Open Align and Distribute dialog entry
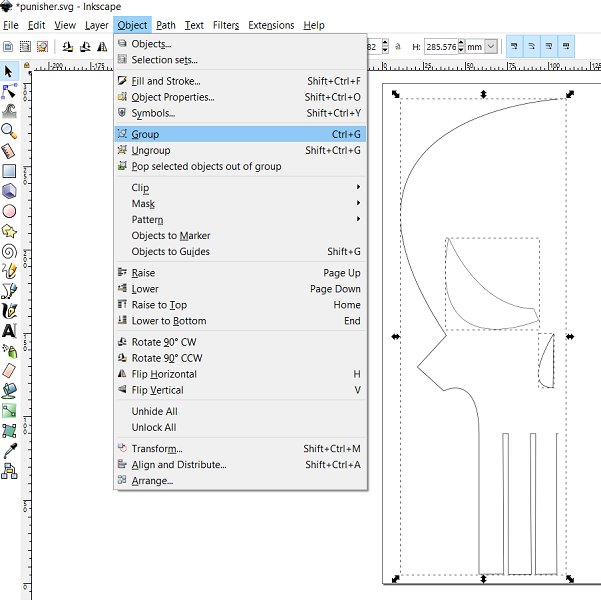The height and width of the screenshot is (600, 601). tap(240, 465)
